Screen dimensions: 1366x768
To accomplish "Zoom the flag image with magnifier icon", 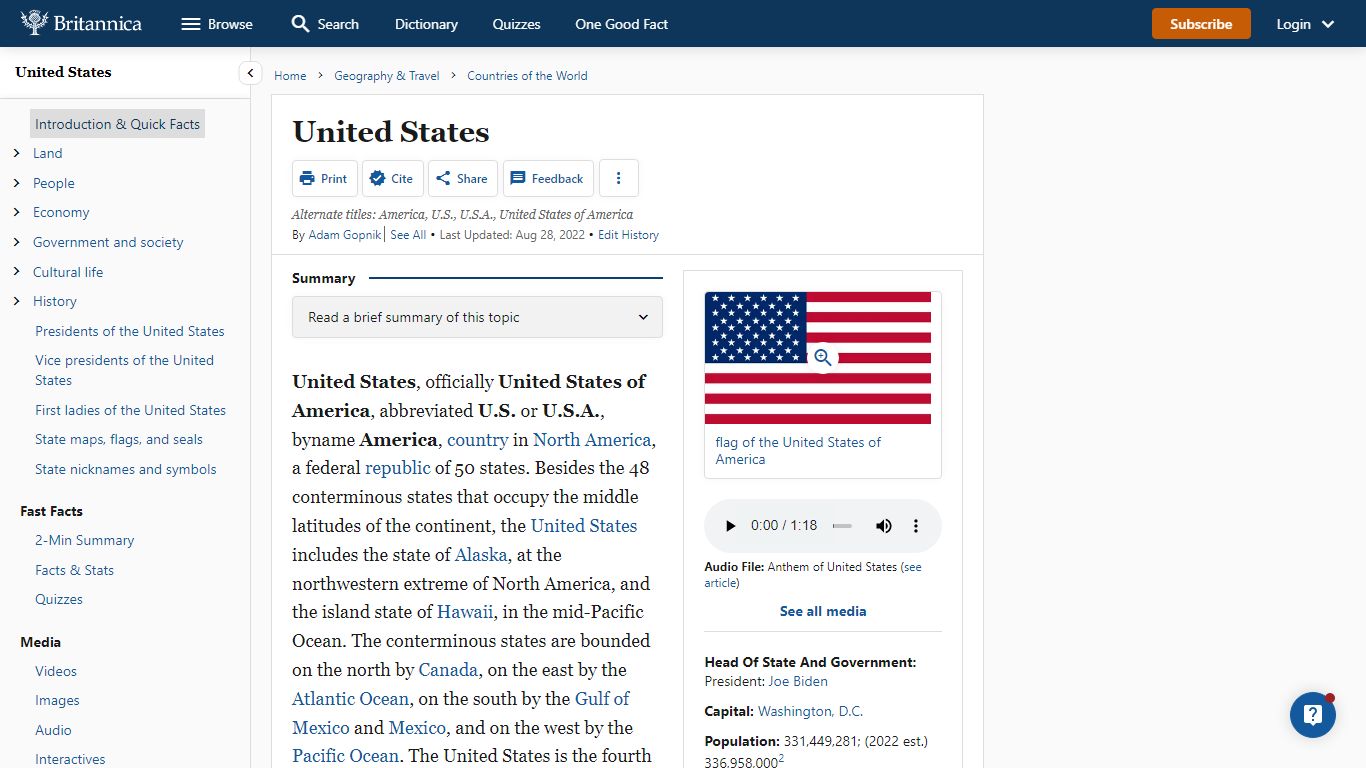I will tap(823, 357).
